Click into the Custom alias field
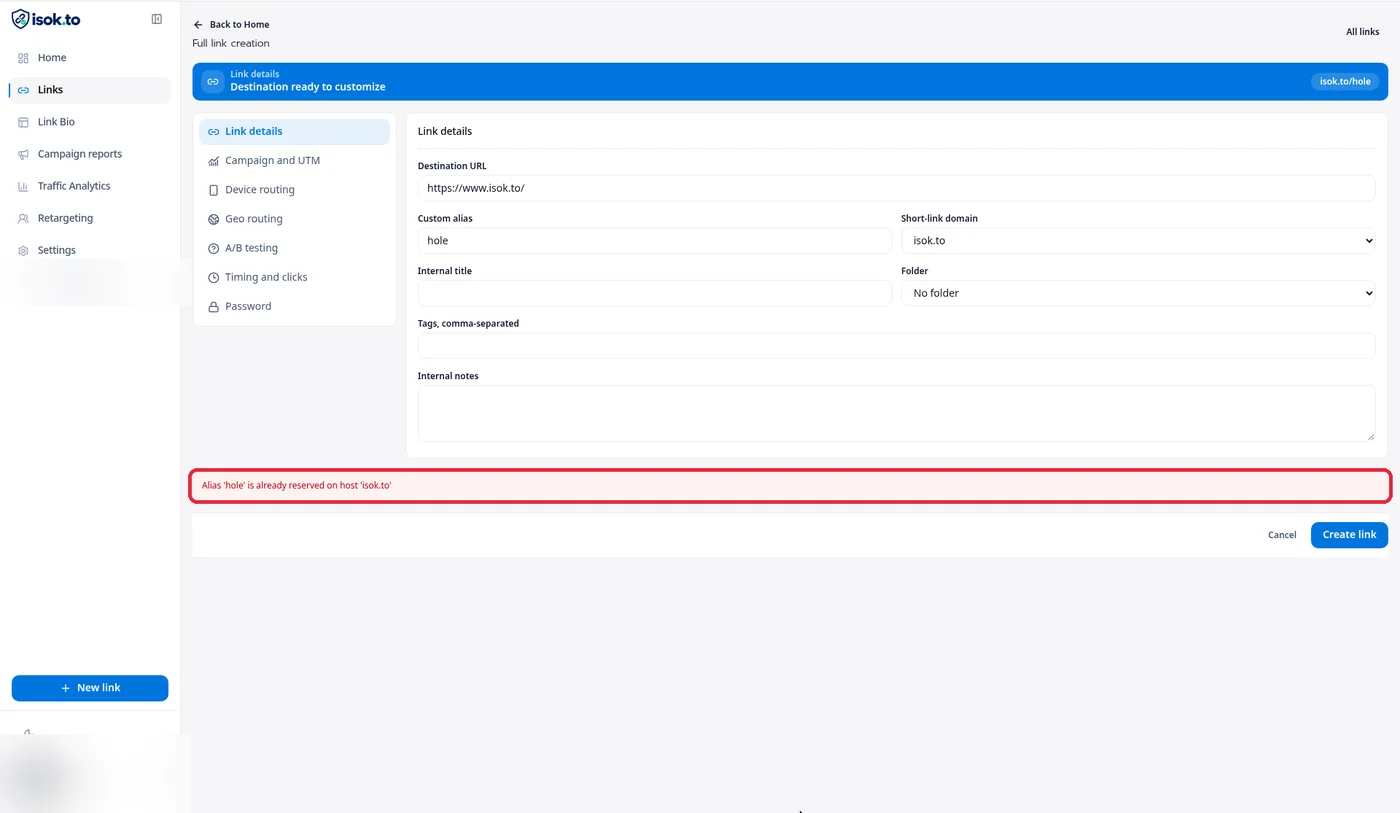The image size is (1400, 813). [654, 240]
